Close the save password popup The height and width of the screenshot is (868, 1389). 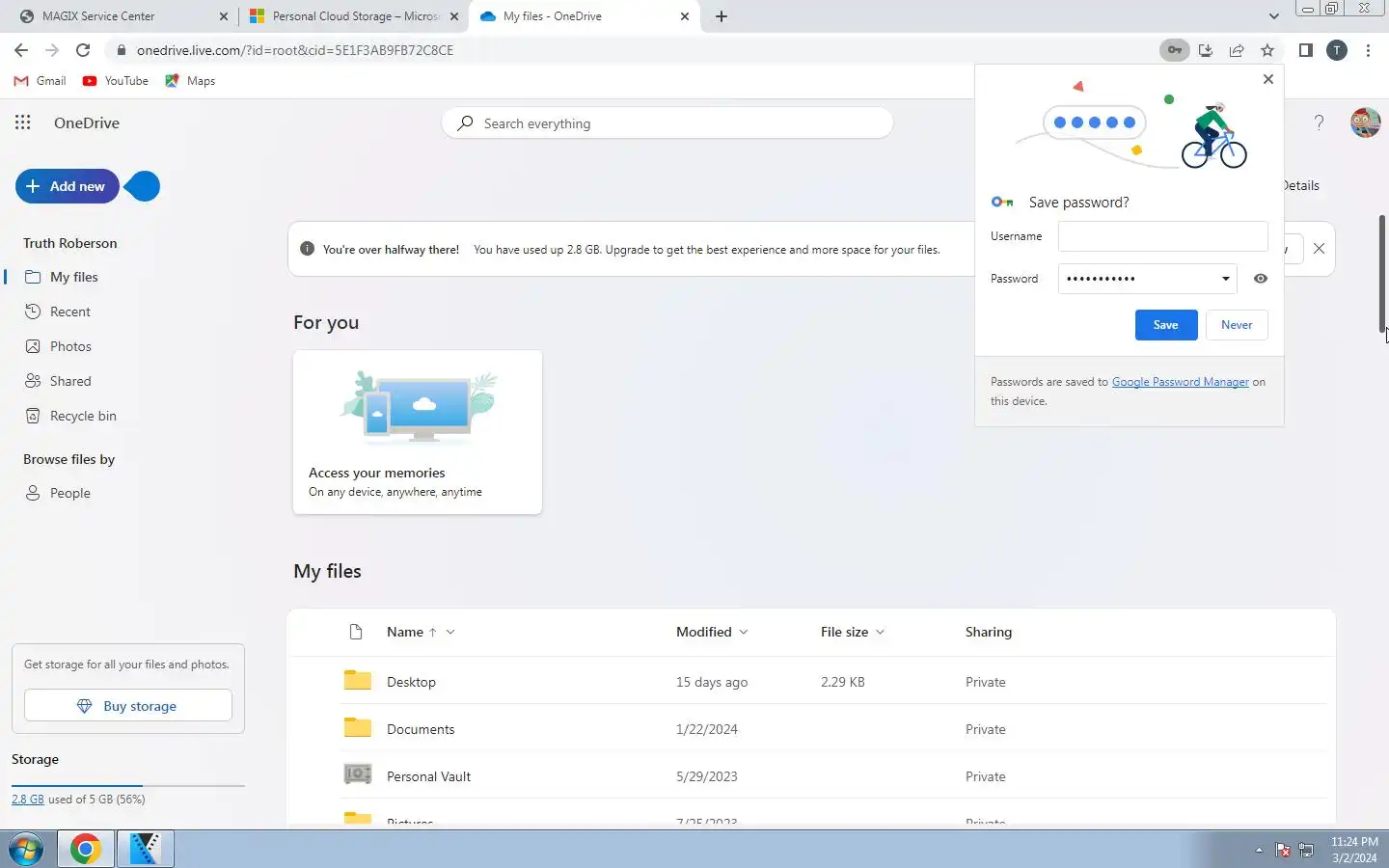point(1268,79)
